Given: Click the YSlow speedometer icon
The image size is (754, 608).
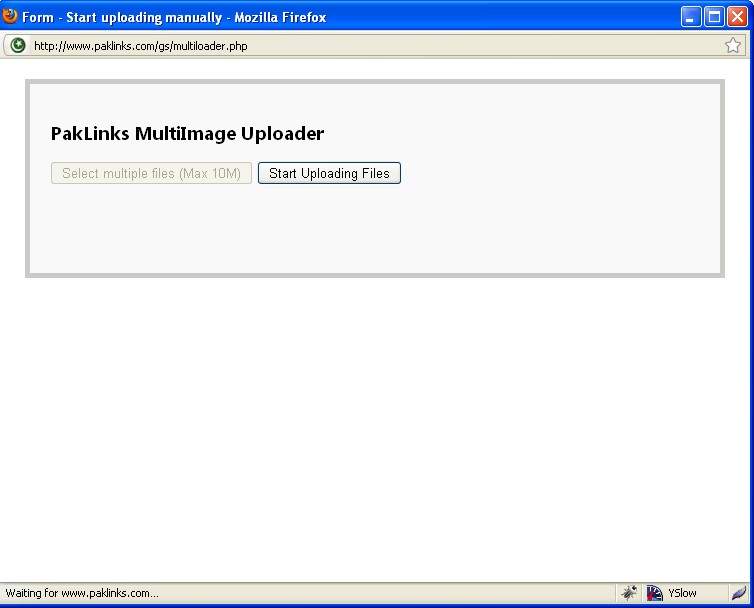Looking at the screenshot, I should tap(655, 593).
